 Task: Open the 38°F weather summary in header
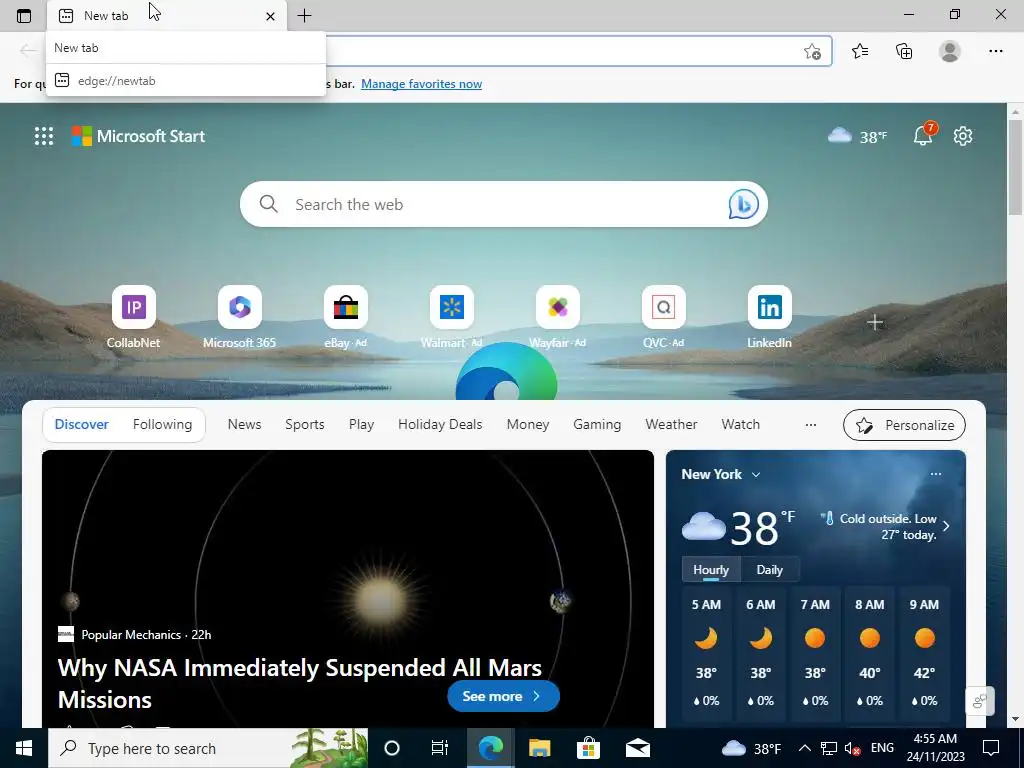click(857, 136)
